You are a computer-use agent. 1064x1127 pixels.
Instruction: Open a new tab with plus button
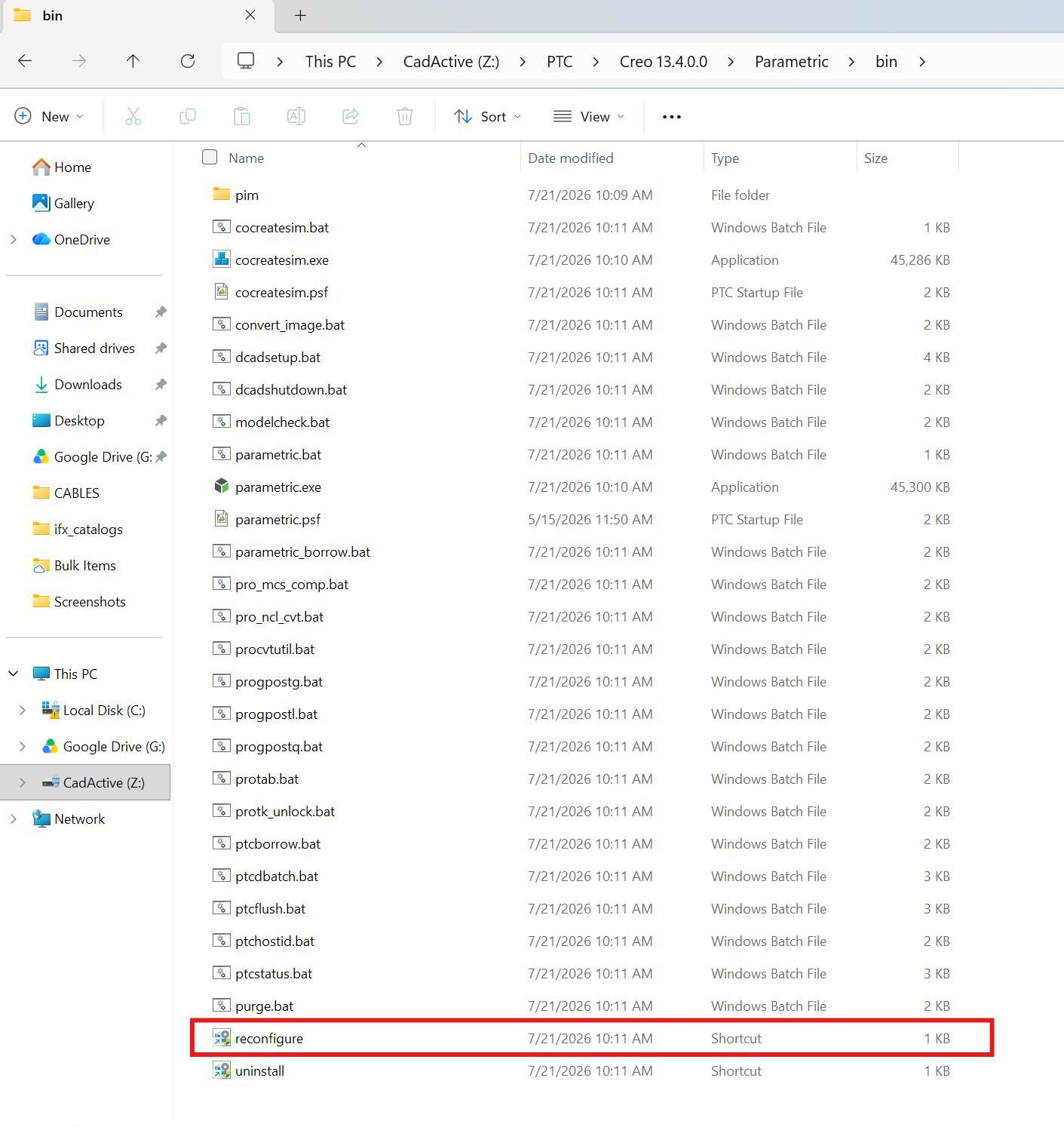tap(300, 16)
